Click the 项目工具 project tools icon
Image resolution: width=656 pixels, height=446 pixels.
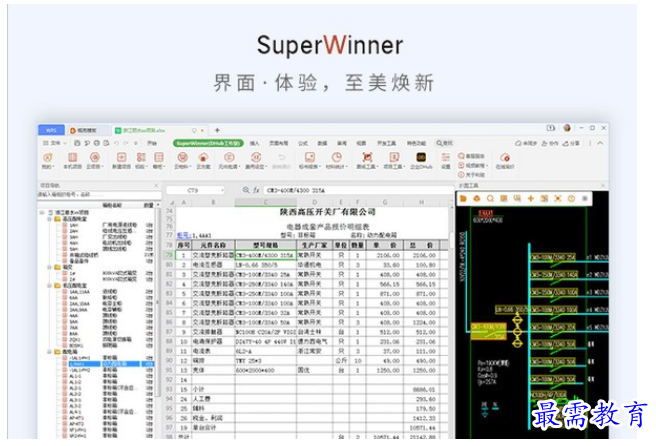394,161
